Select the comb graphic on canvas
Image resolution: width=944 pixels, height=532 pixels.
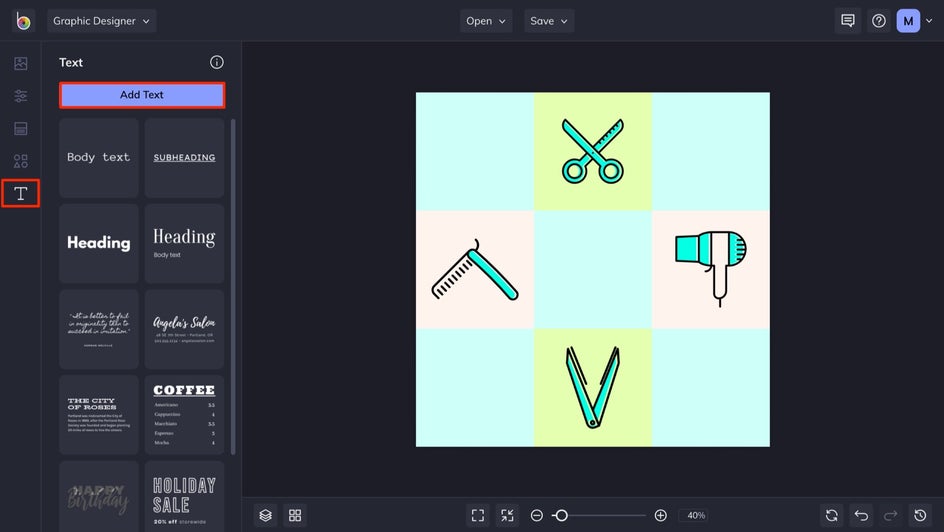coord(474,270)
